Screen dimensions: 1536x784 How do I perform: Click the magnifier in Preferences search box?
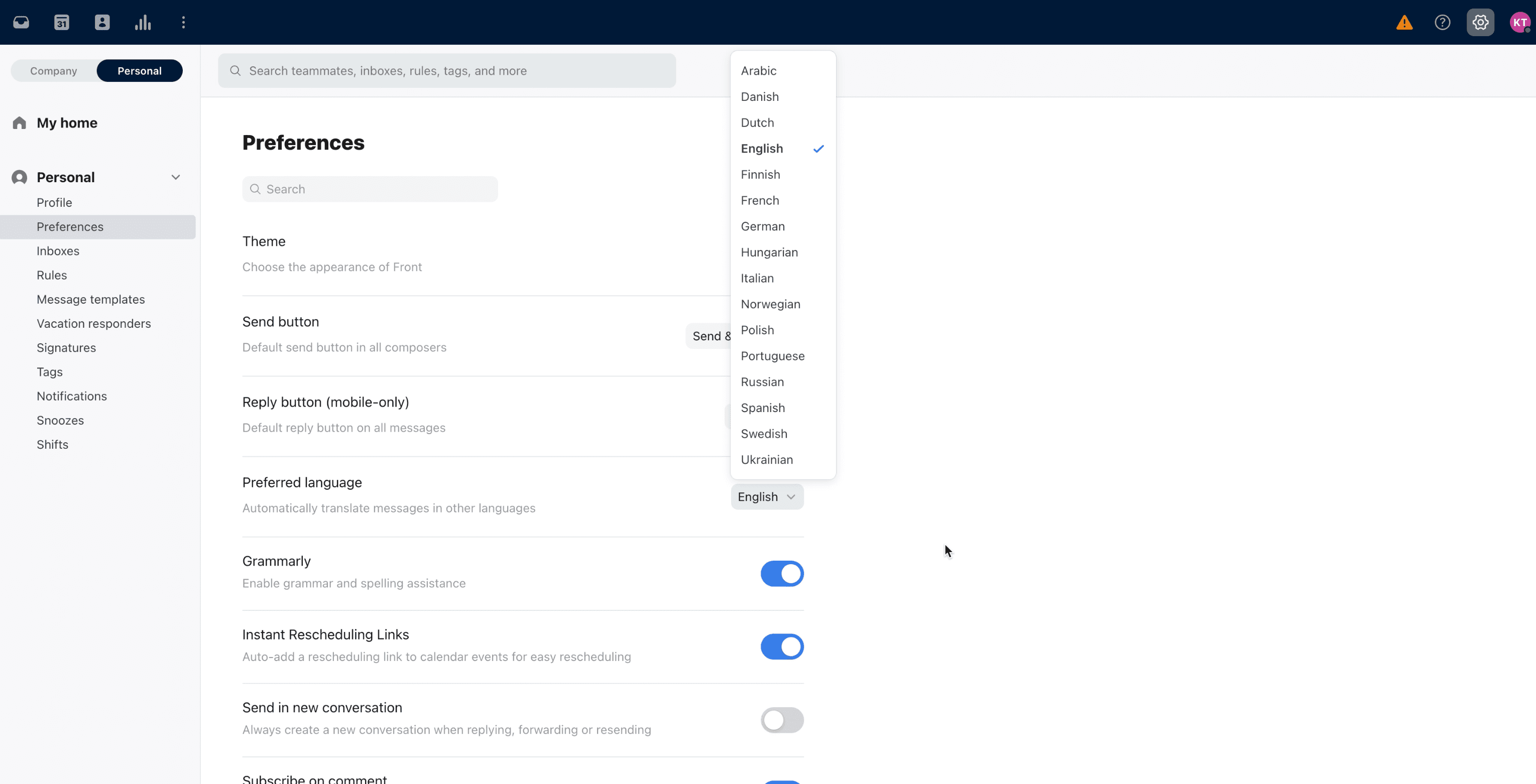pyautogui.click(x=255, y=189)
